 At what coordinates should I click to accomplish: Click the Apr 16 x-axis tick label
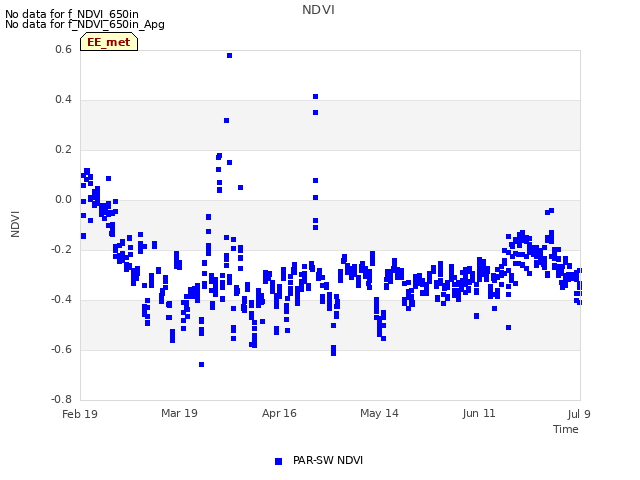[279, 413]
